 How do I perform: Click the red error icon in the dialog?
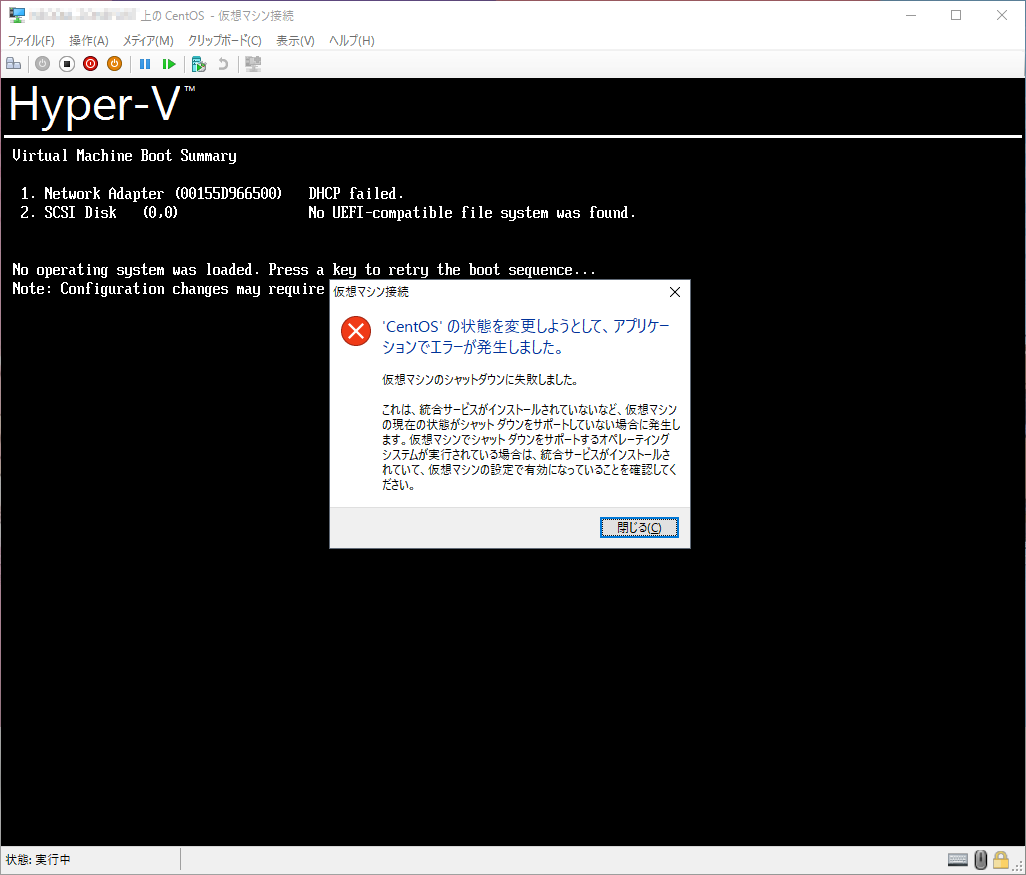(356, 331)
